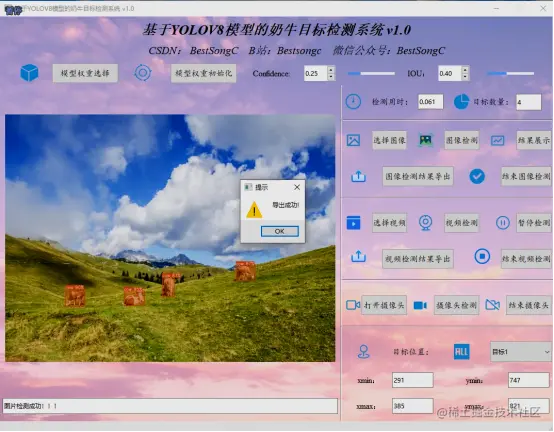Click the pause circle icon
This screenshot has height=432, width=554.
pos(502,223)
